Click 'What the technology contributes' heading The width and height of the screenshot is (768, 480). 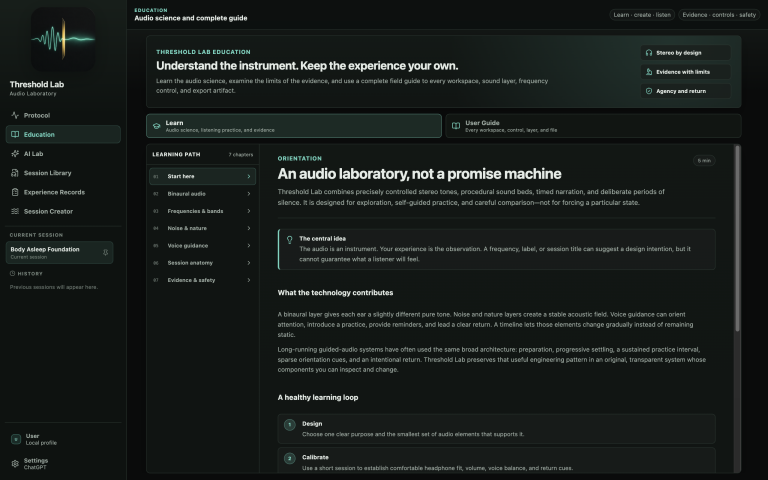[x=336, y=293]
